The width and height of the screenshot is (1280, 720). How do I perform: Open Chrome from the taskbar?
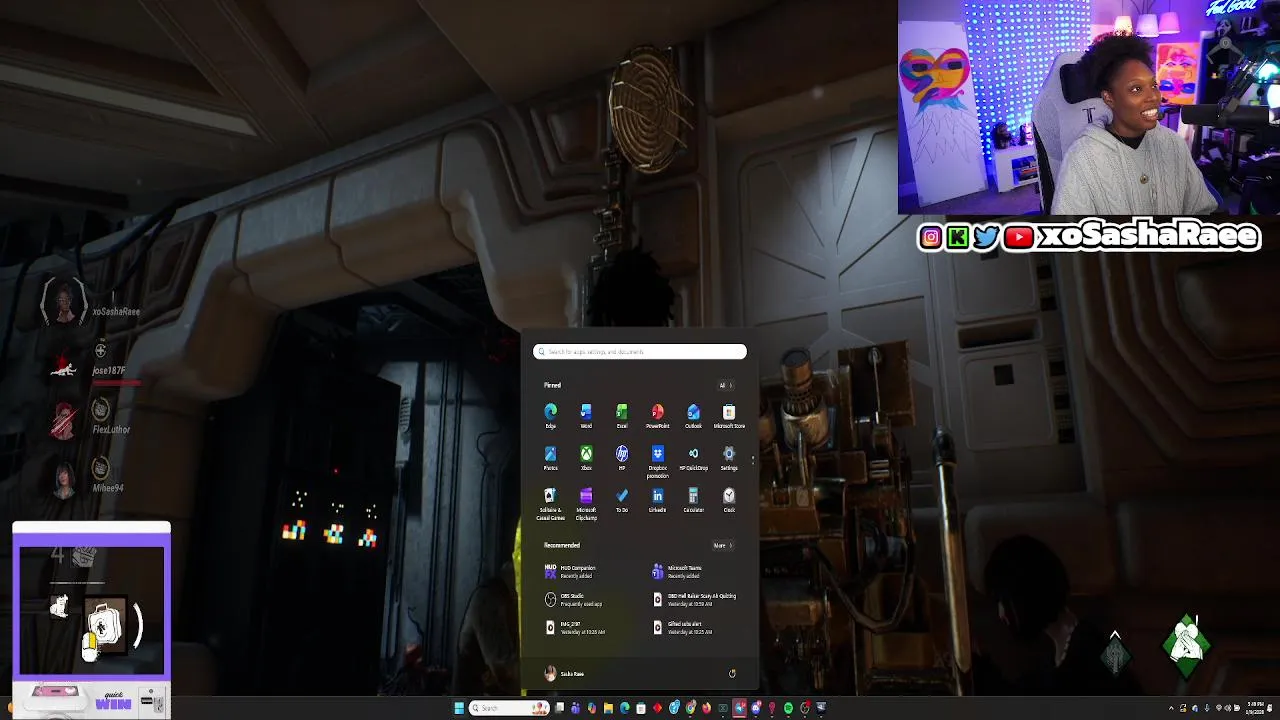(690, 708)
